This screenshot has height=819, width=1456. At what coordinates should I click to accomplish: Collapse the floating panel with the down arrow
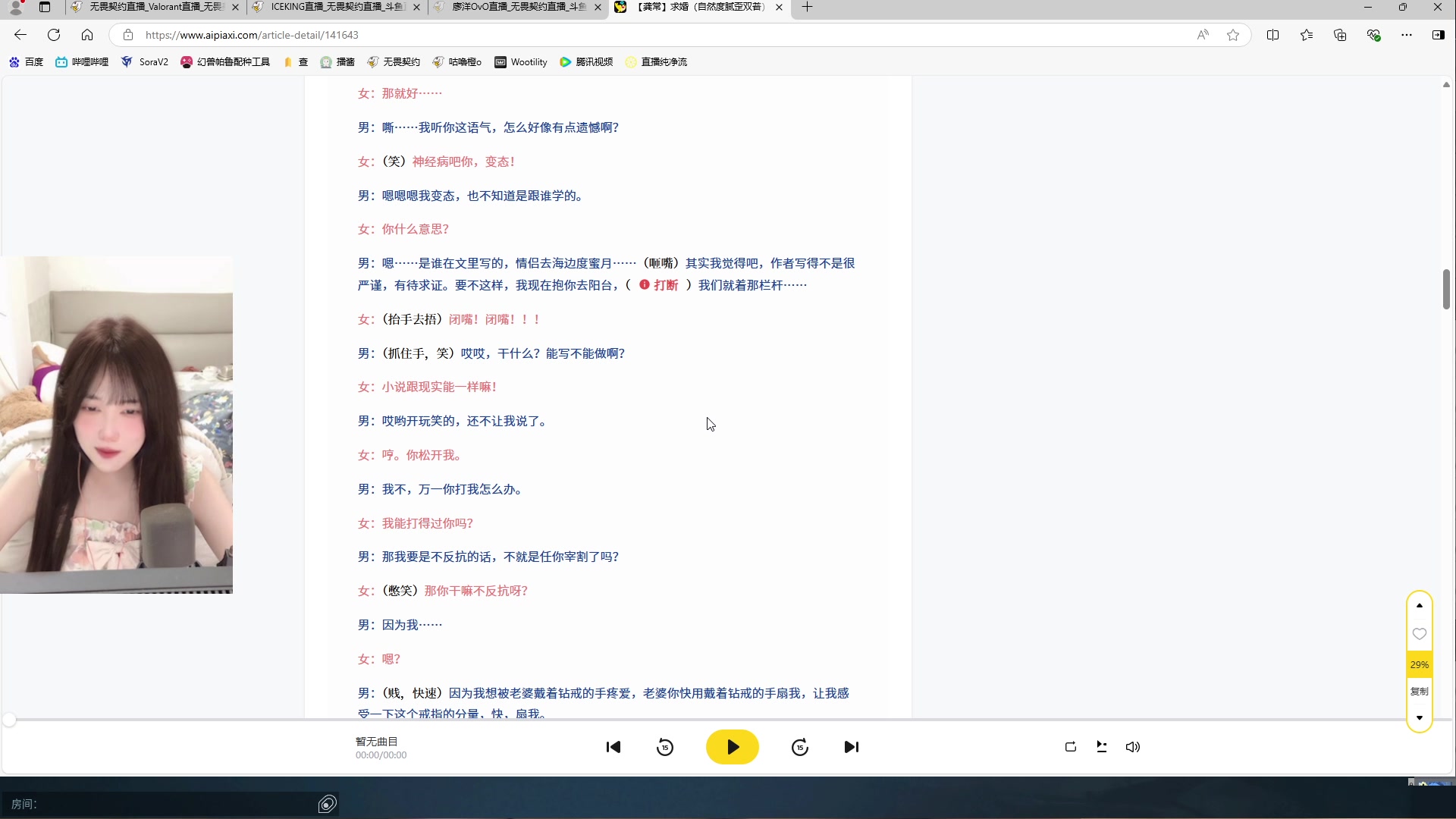tap(1420, 717)
